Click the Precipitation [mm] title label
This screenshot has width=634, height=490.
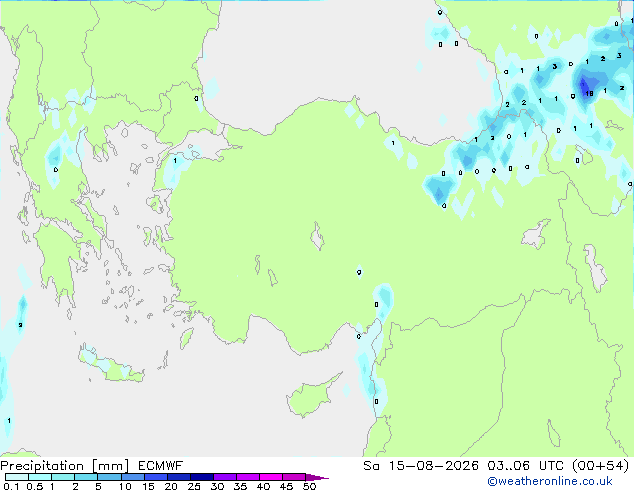coord(65,466)
